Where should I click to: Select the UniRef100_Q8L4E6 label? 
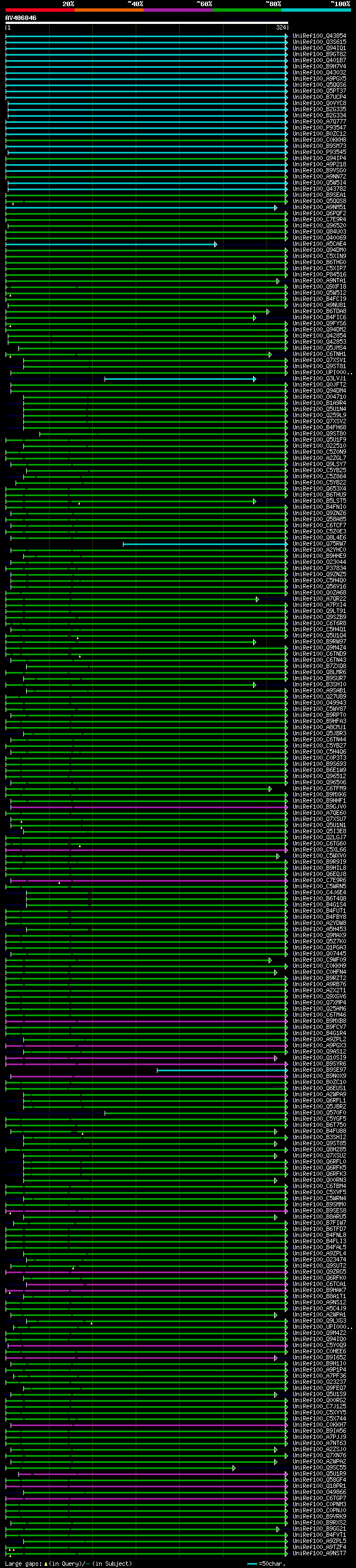(319, 538)
